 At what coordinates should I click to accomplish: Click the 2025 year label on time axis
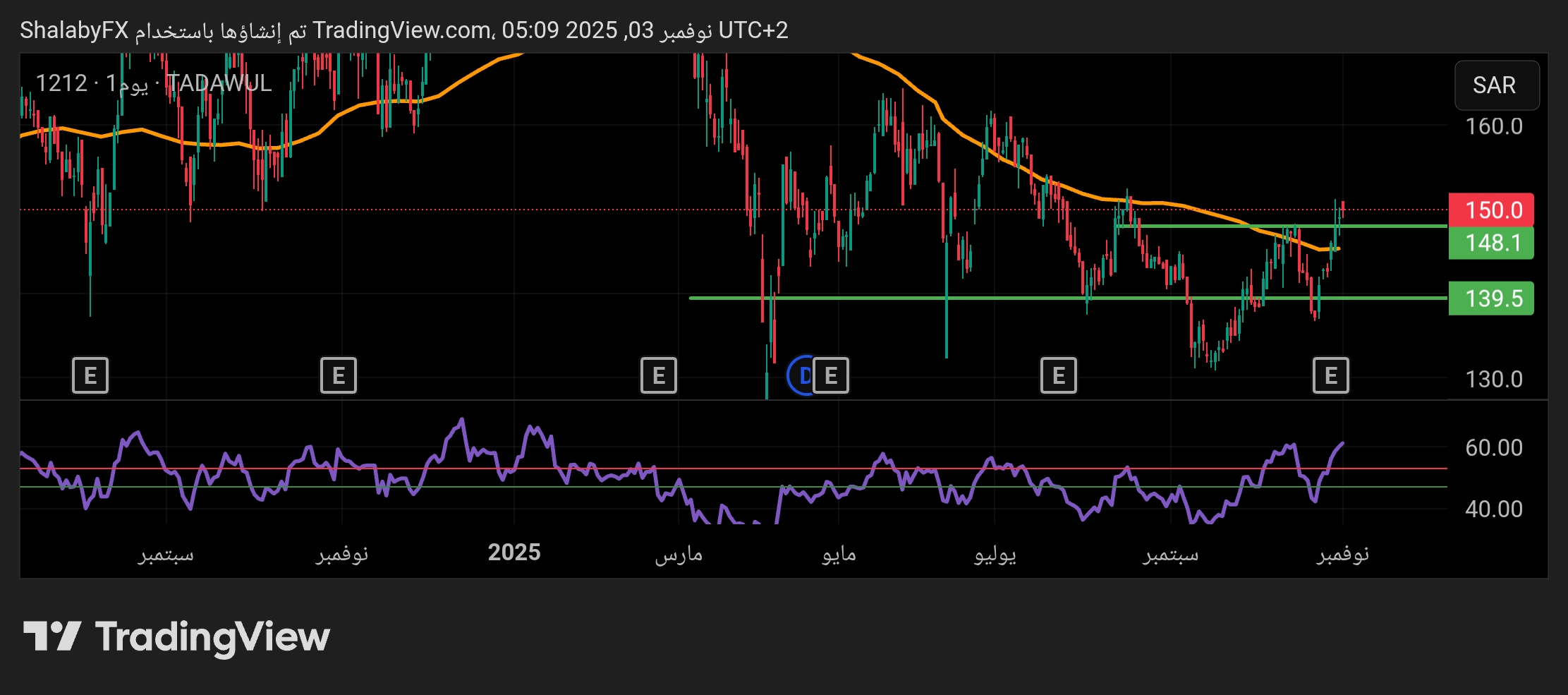pos(514,552)
